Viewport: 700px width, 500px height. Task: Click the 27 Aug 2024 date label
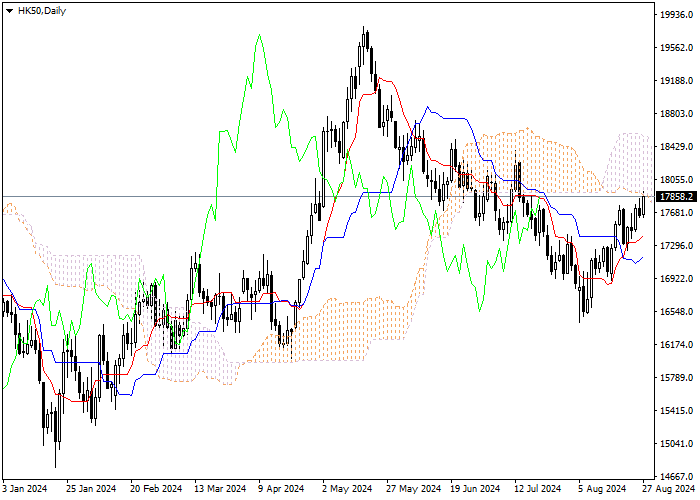pos(668,489)
